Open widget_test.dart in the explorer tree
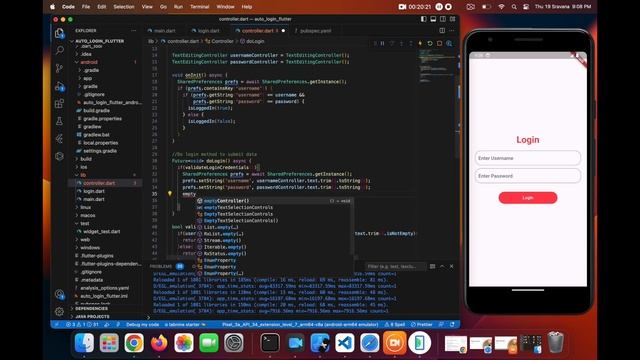This screenshot has height=360, width=640. (101, 231)
